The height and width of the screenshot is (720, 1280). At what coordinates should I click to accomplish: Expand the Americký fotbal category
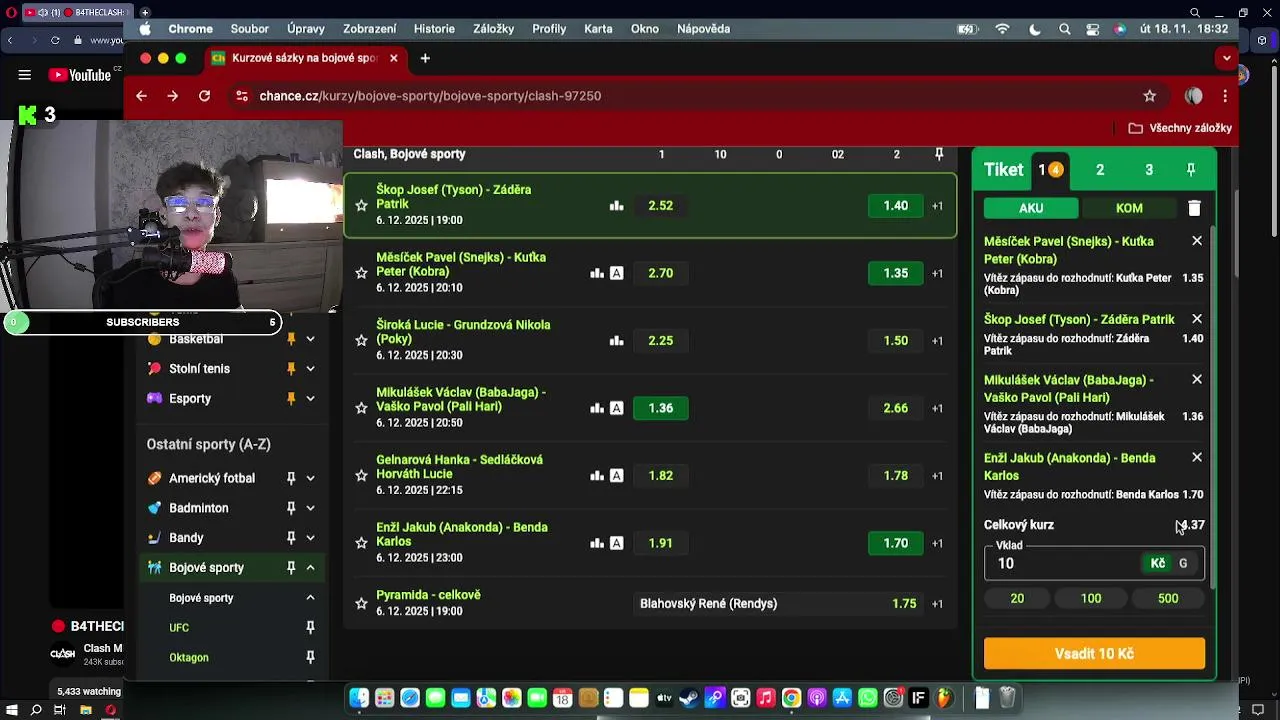click(310, 478)
